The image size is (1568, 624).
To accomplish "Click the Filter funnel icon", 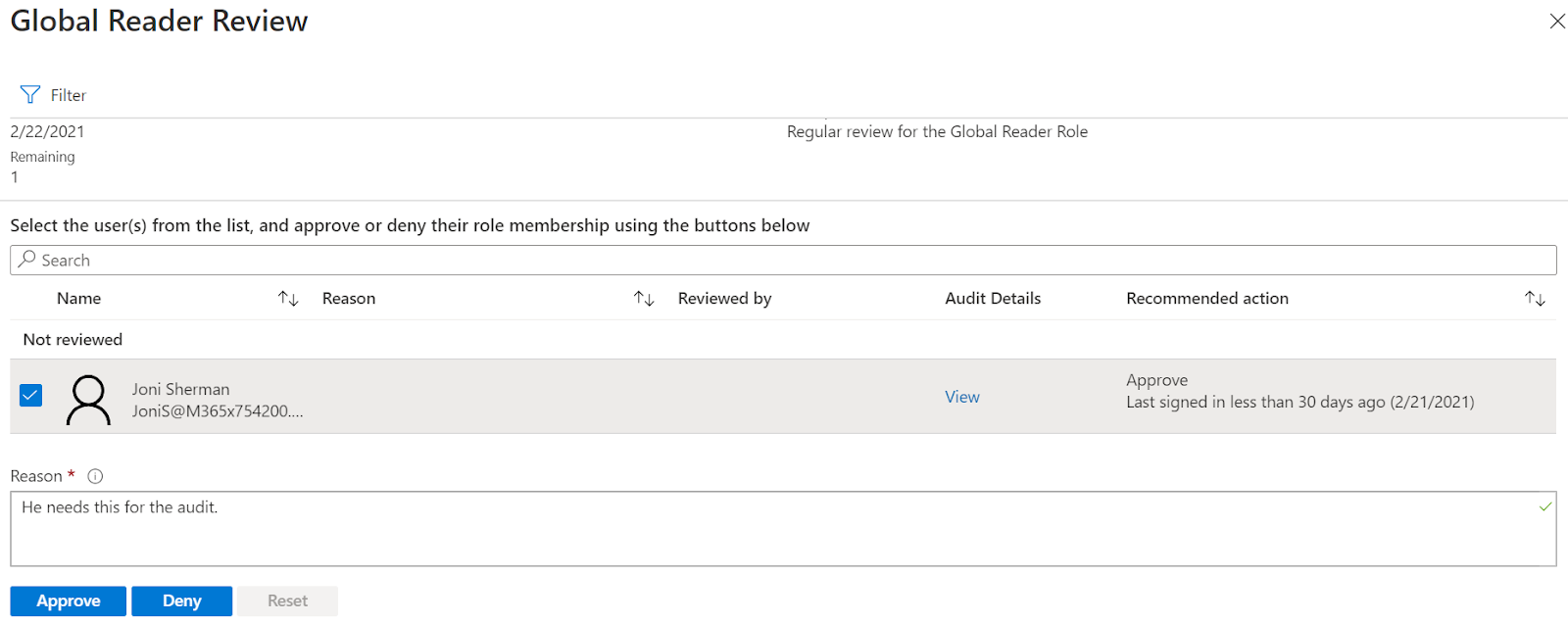I will click(30, 95).
